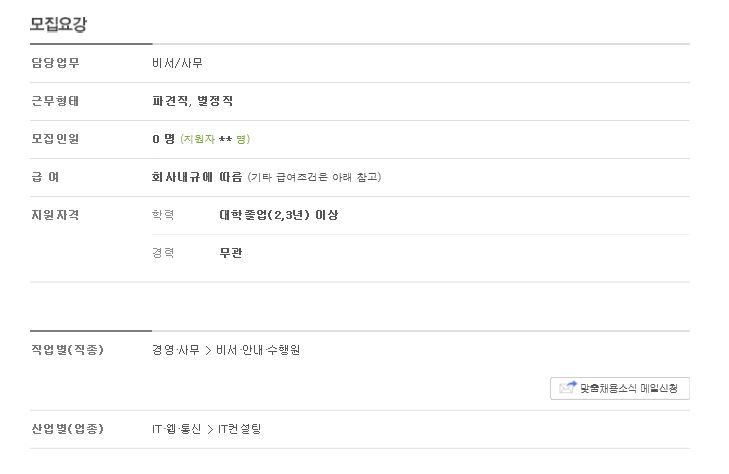Click the 직업별(직종) row label

click(x=67, y=350)
